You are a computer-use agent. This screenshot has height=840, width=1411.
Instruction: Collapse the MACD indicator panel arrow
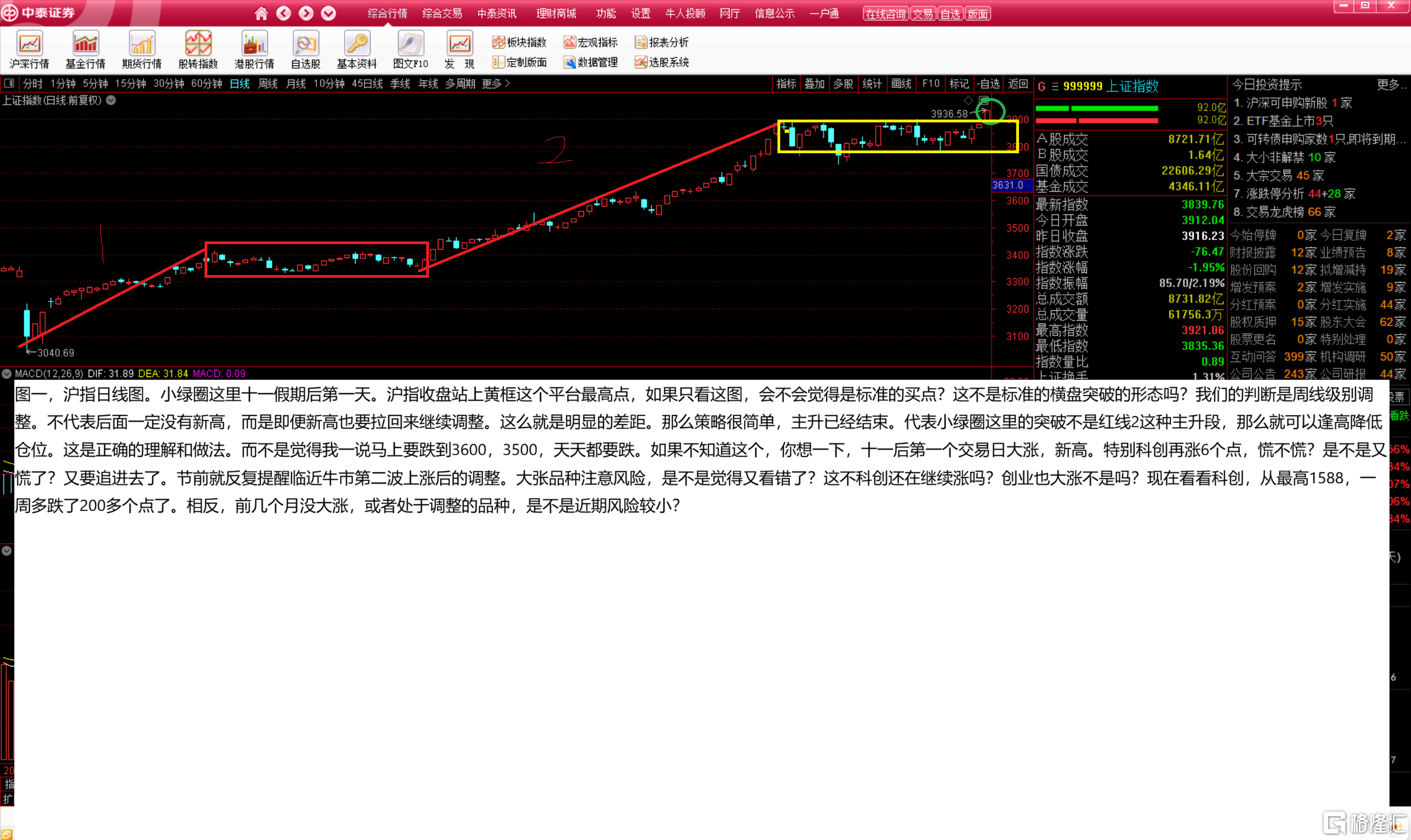[7, 374]
